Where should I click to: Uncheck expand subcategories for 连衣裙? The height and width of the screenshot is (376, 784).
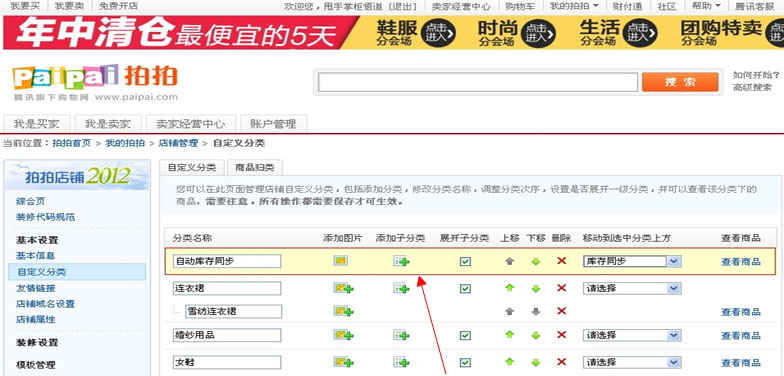tap(465, 288)
